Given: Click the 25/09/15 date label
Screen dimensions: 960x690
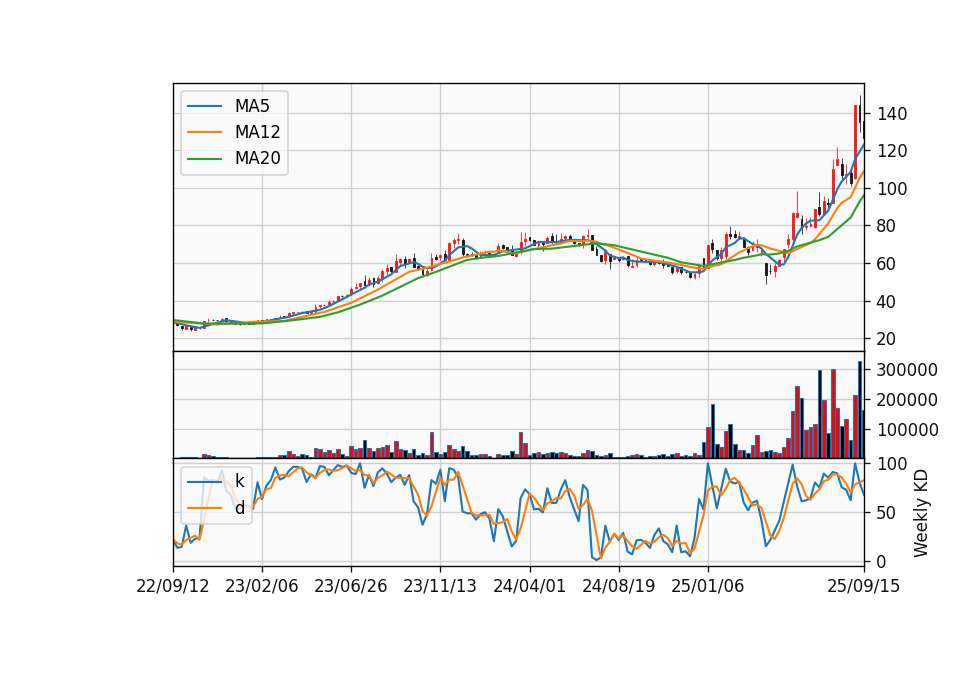Looking at the screenshot, I should pyautogui.click(x=863, y=586).
